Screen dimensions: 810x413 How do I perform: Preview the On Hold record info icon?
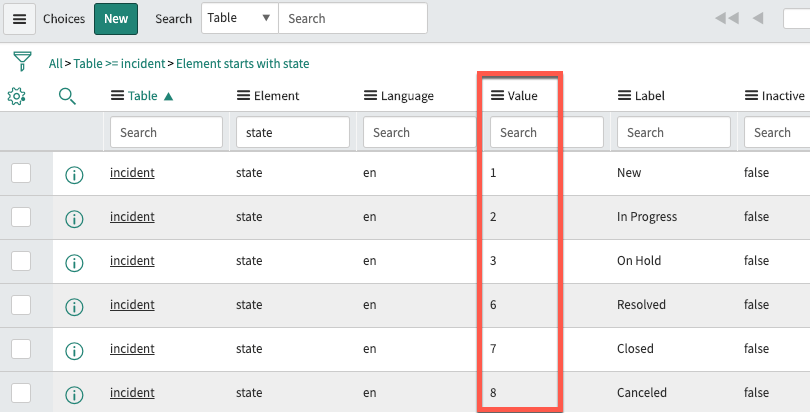(74, 263)
